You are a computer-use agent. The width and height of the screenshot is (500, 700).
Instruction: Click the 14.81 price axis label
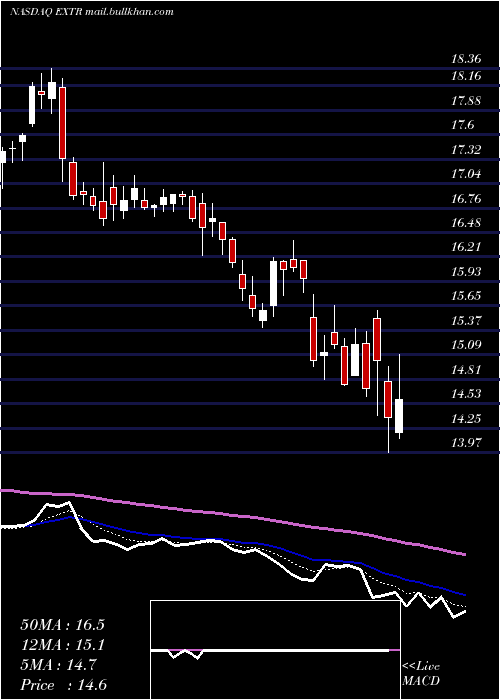coord(466,370)
